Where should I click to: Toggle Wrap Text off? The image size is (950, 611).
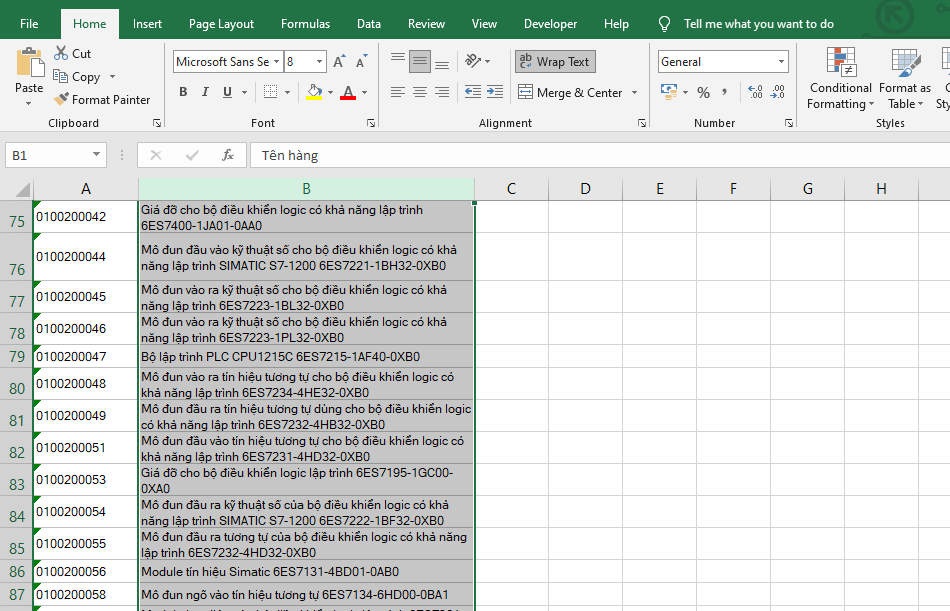click(554, 62)
